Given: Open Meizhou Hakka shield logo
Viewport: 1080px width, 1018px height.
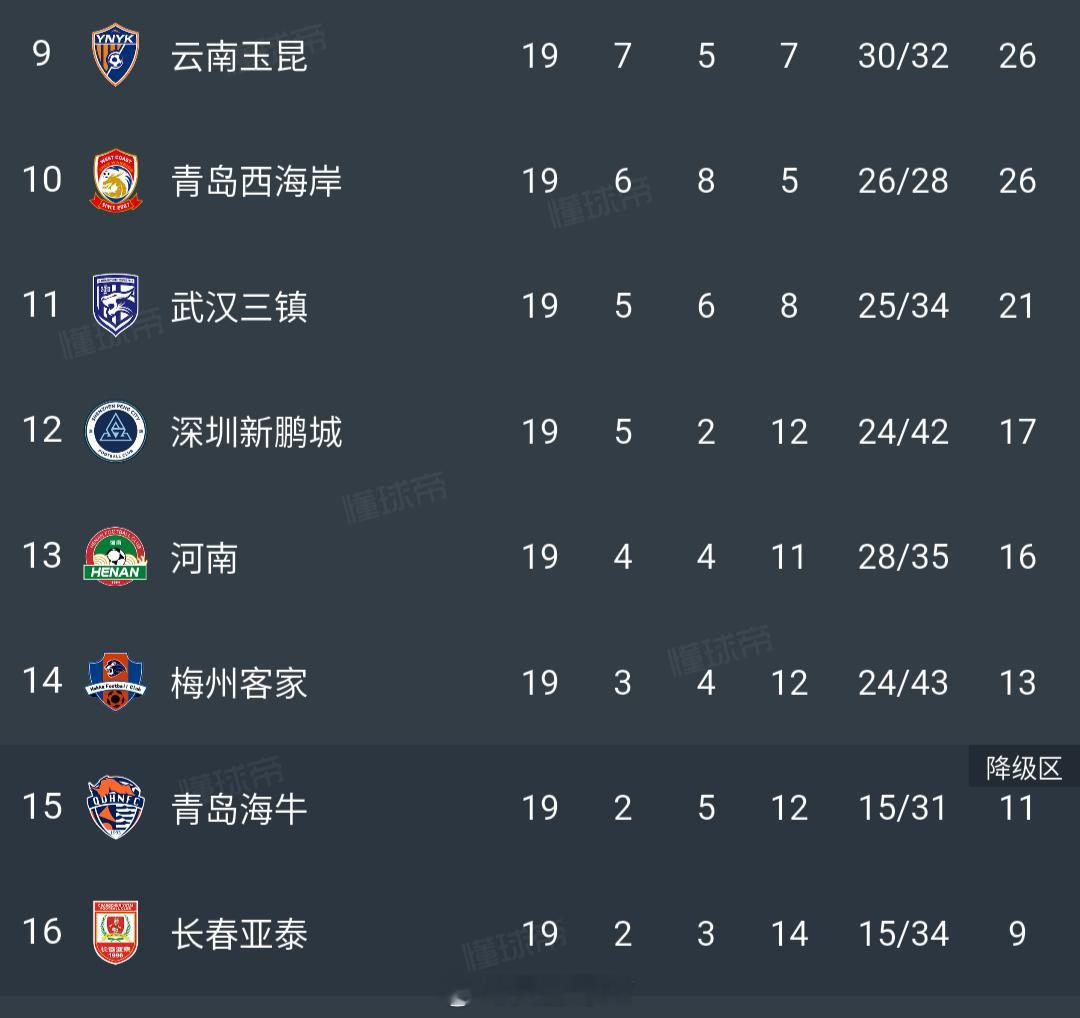Looking at the screenshot, I should 116,681.
